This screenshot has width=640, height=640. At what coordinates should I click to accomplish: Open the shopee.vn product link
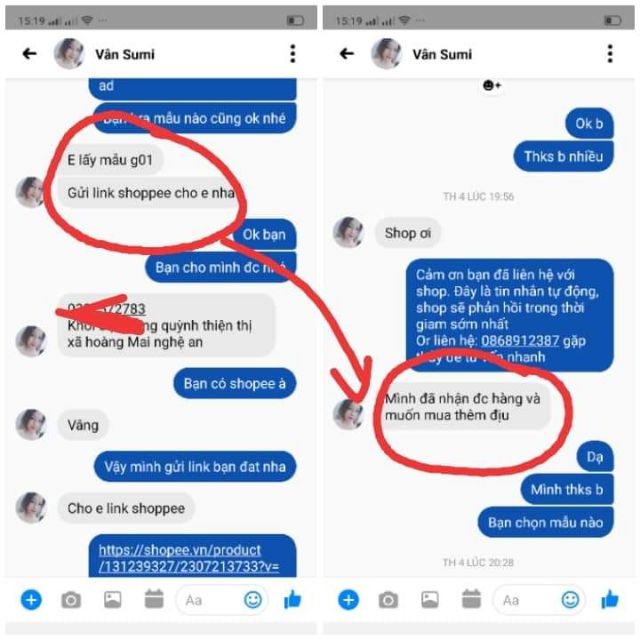(x=189, y=558)
